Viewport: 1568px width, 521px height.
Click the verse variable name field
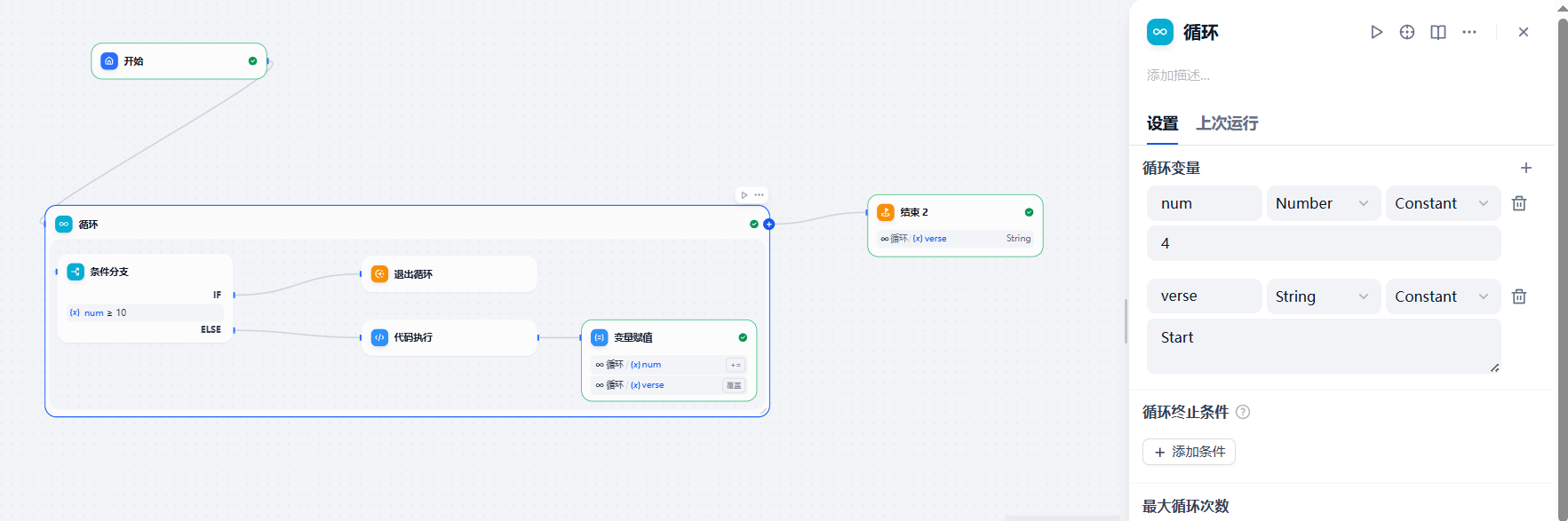click(1205, 296)
